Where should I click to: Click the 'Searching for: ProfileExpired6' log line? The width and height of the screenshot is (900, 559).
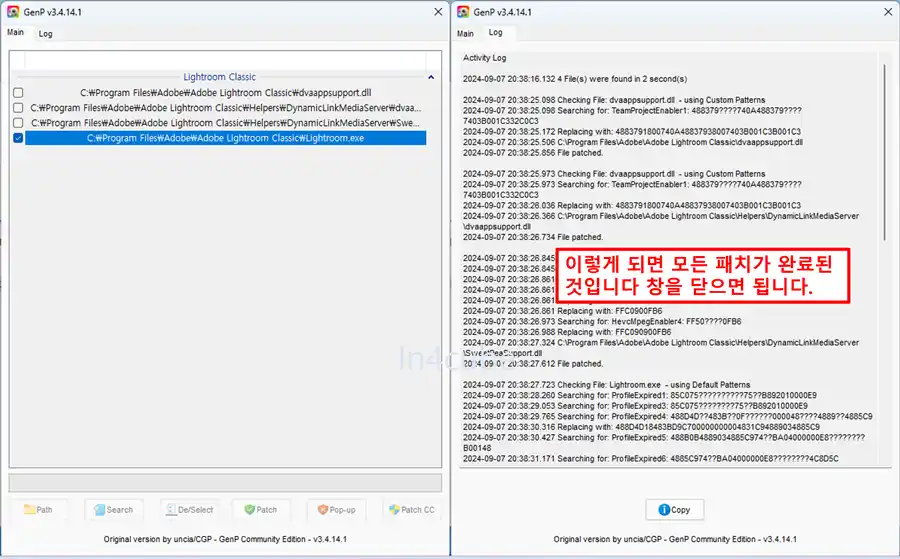coord(651,459)
